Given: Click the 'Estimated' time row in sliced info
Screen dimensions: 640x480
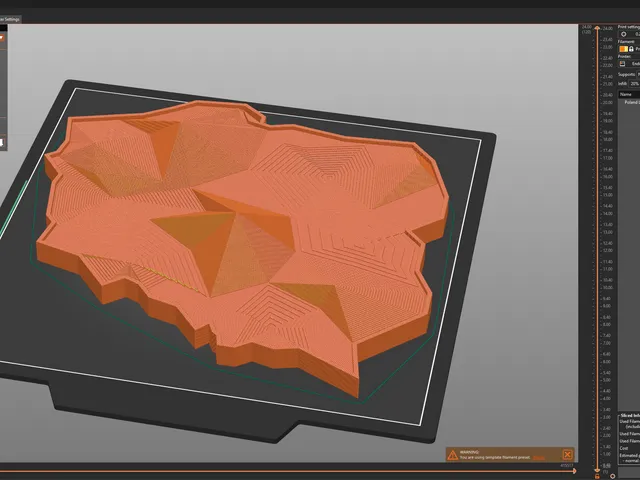Looking at the screenshot, I should [629, 455].
